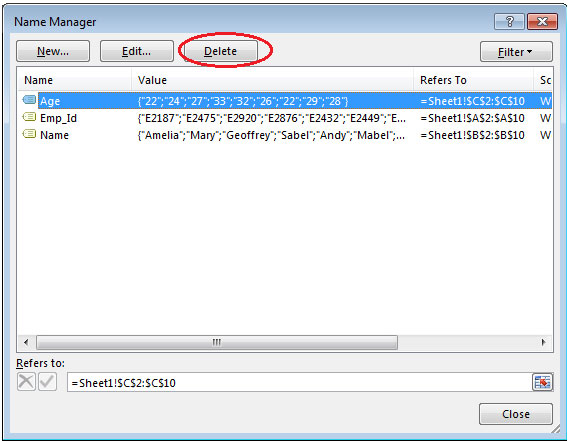
Task: Open the Edit... dialog button
Action: coord(136,51)
